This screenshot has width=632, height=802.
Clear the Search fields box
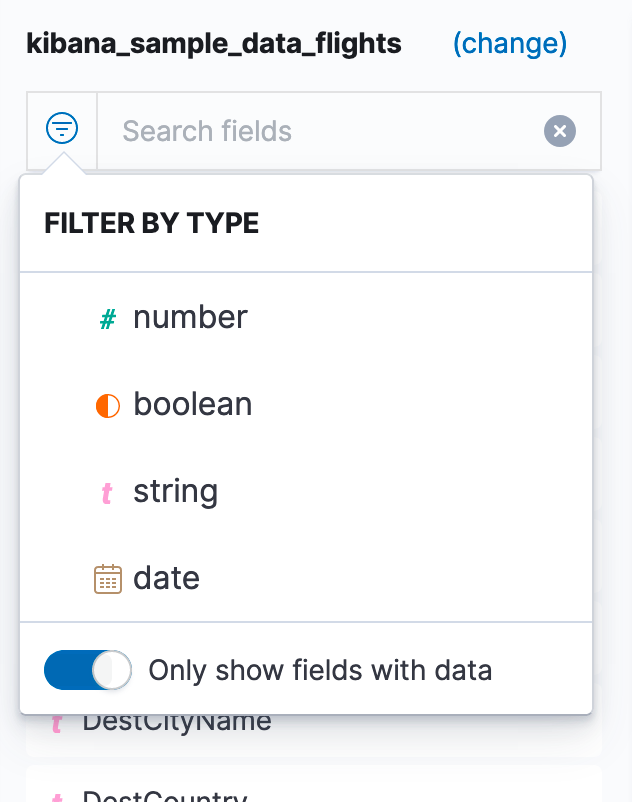[x=560, y=131]
